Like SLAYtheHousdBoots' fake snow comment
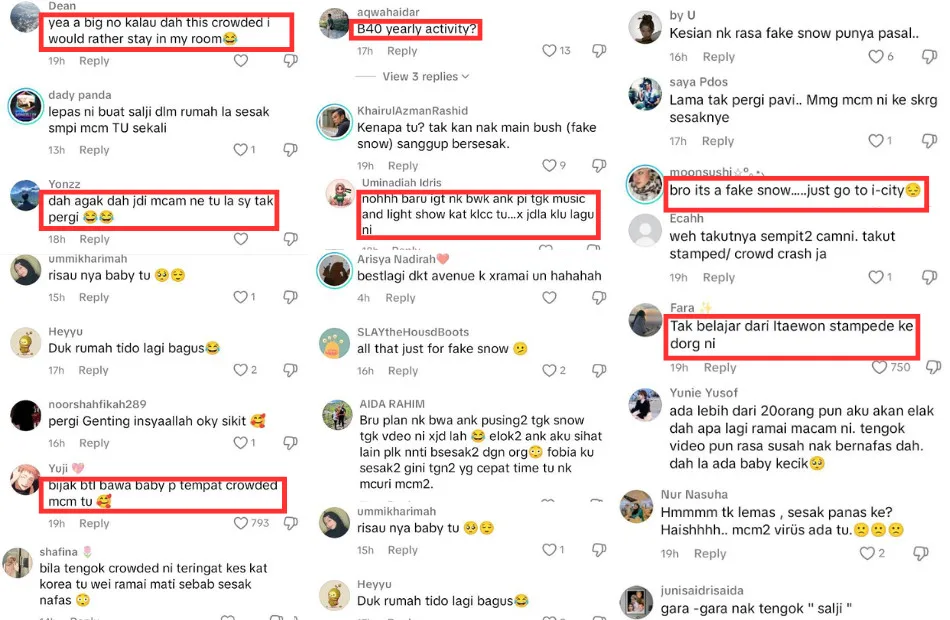The height and width of the screenshot is (620, 950). click(x=548, y=370)
